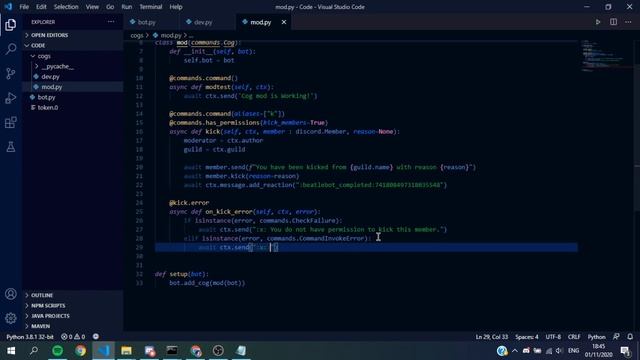The height and width of the screenshot is (360, 640).
Task: Open Spotify from the taskbar
Action: [x=58, y=351]
